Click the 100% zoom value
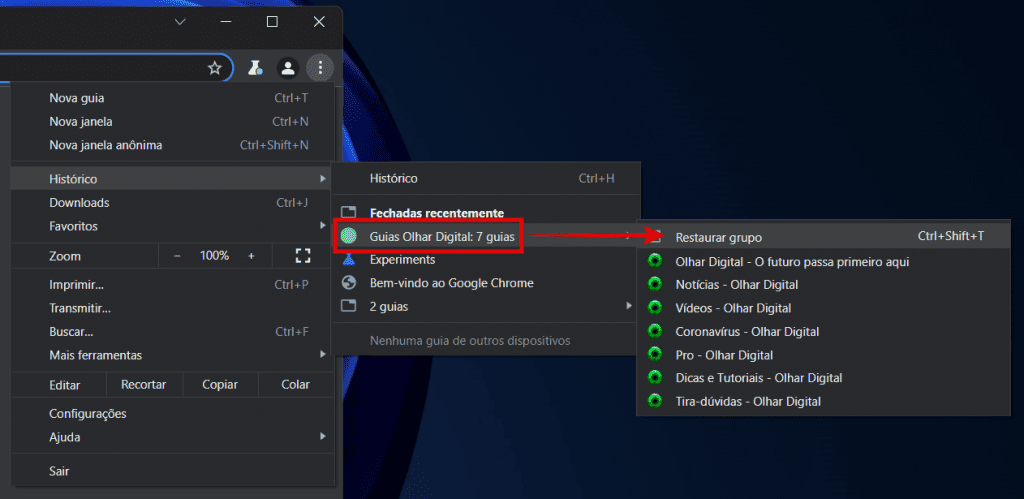The height and width of the screenshot is (499, 1024). point(214,256)
